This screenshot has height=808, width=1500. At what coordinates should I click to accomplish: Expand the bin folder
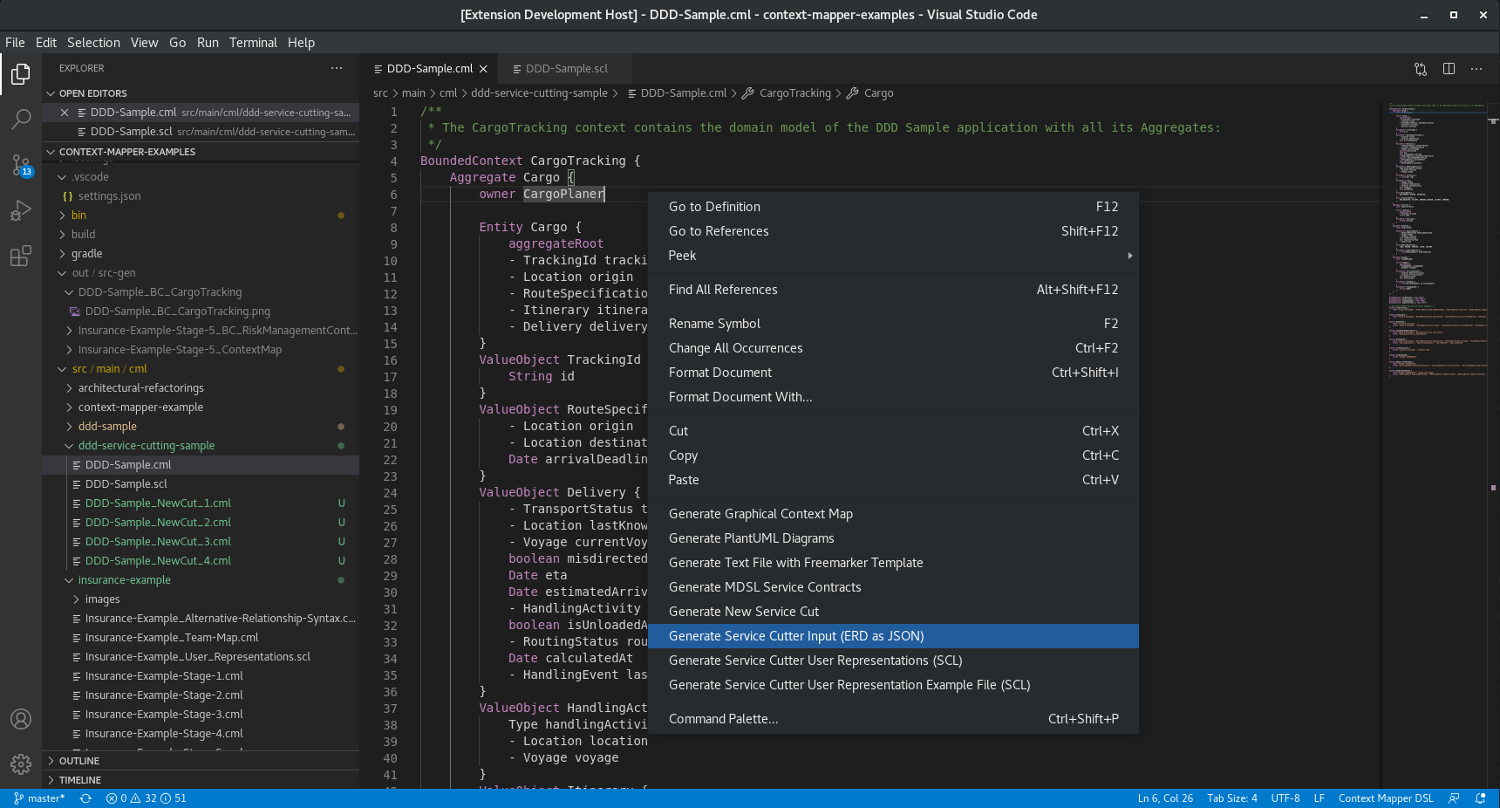(200, 215)
